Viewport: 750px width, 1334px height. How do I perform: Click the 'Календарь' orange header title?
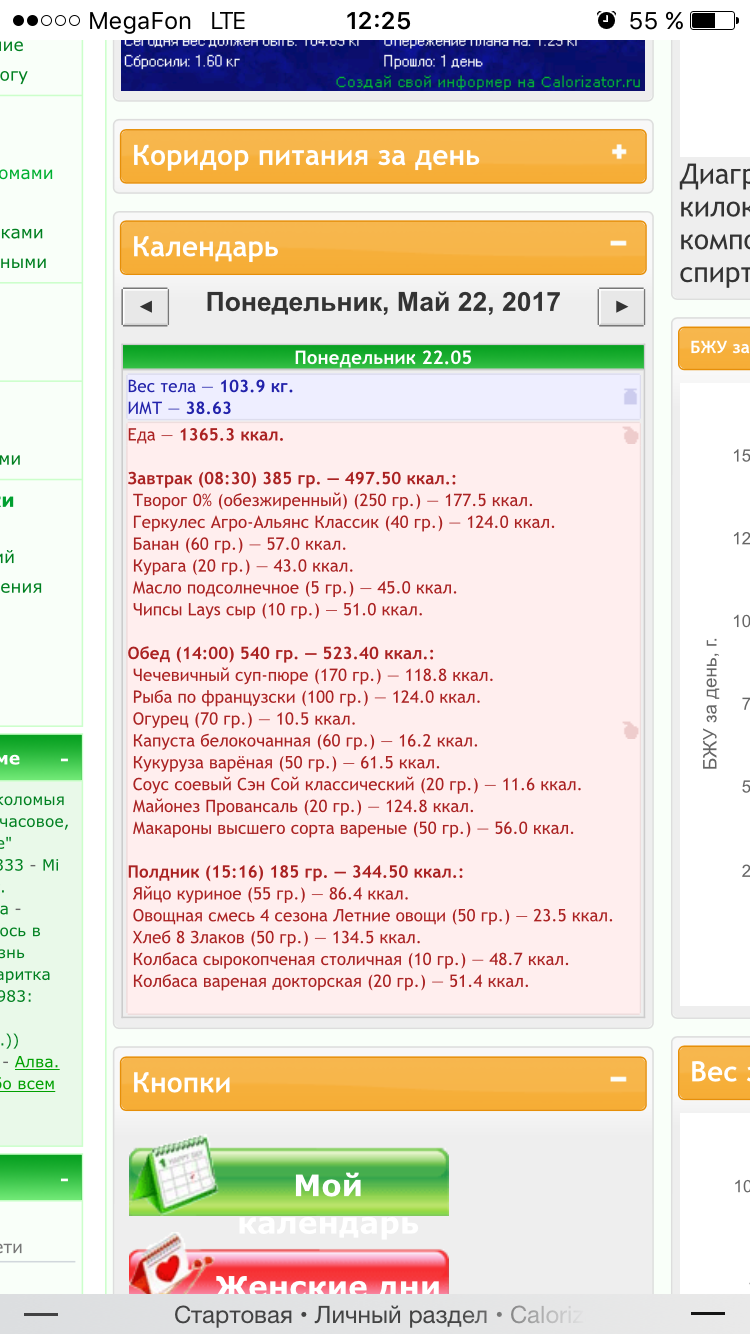[205, 247]
